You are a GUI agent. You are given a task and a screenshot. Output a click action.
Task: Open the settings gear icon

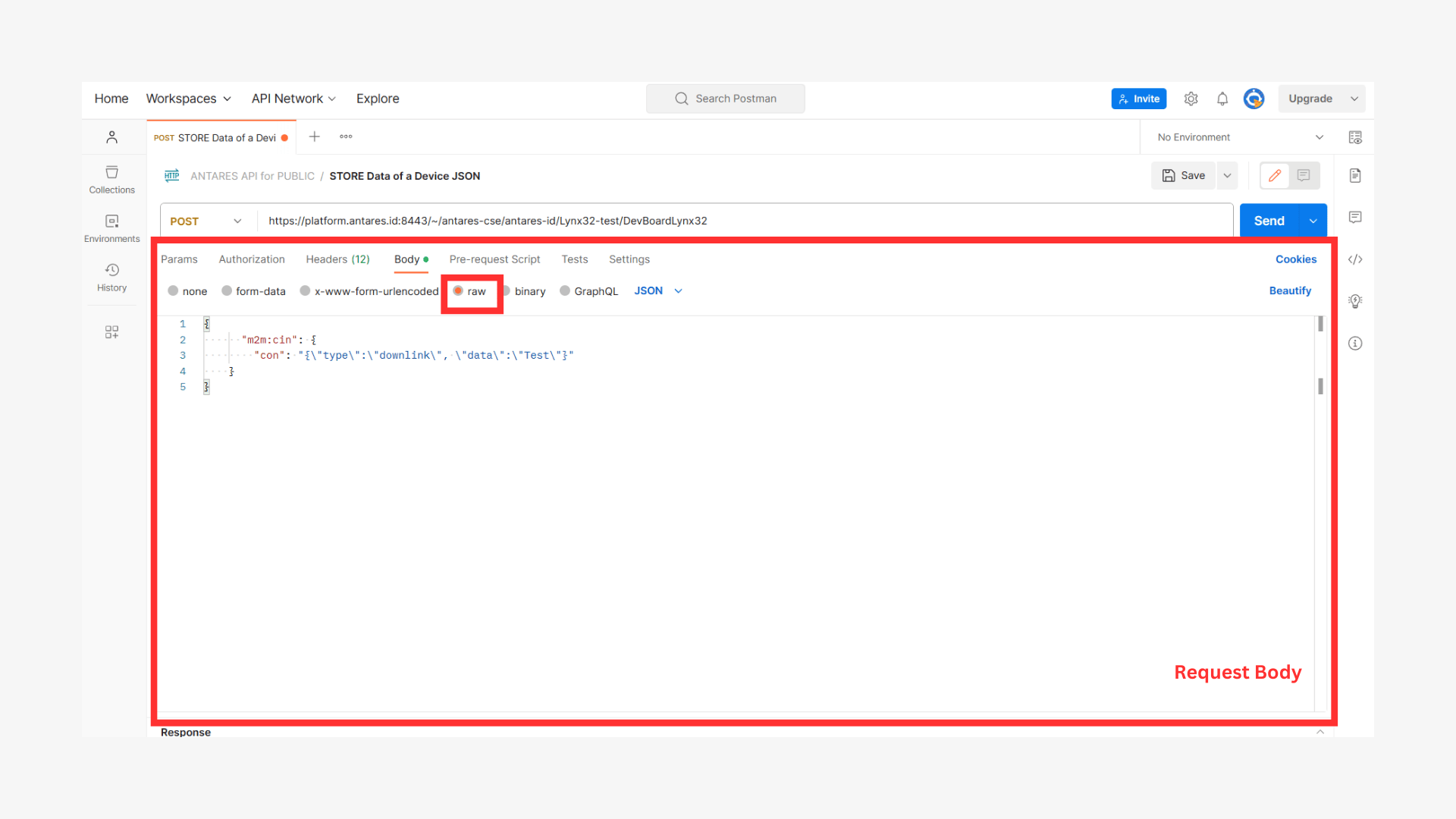pyautogui.click(x=1191, y=99)
